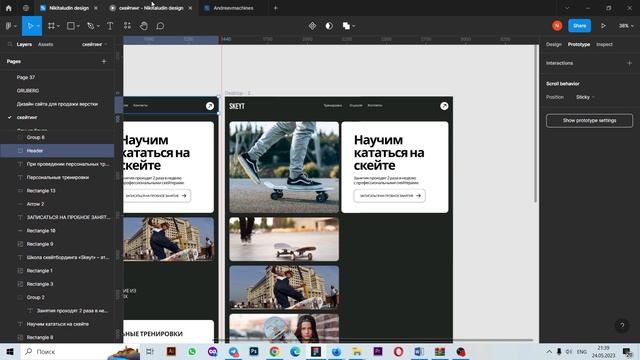Select the Arrow 2 layer
The image size is (640, 360).
click(57, 204)
